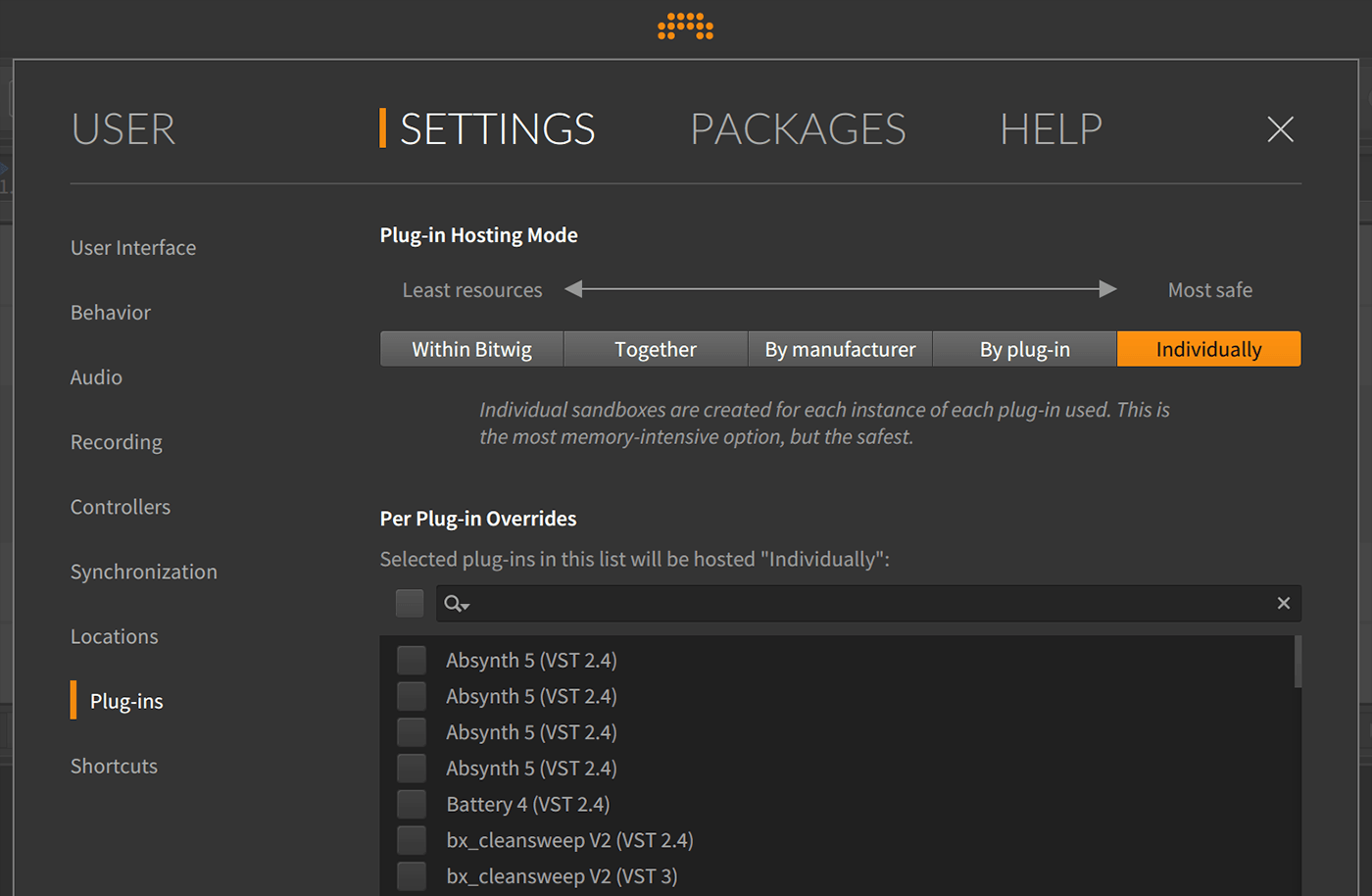Switch to the USER tab
This screenshot has height=896, width=1372.
point(122,128)
